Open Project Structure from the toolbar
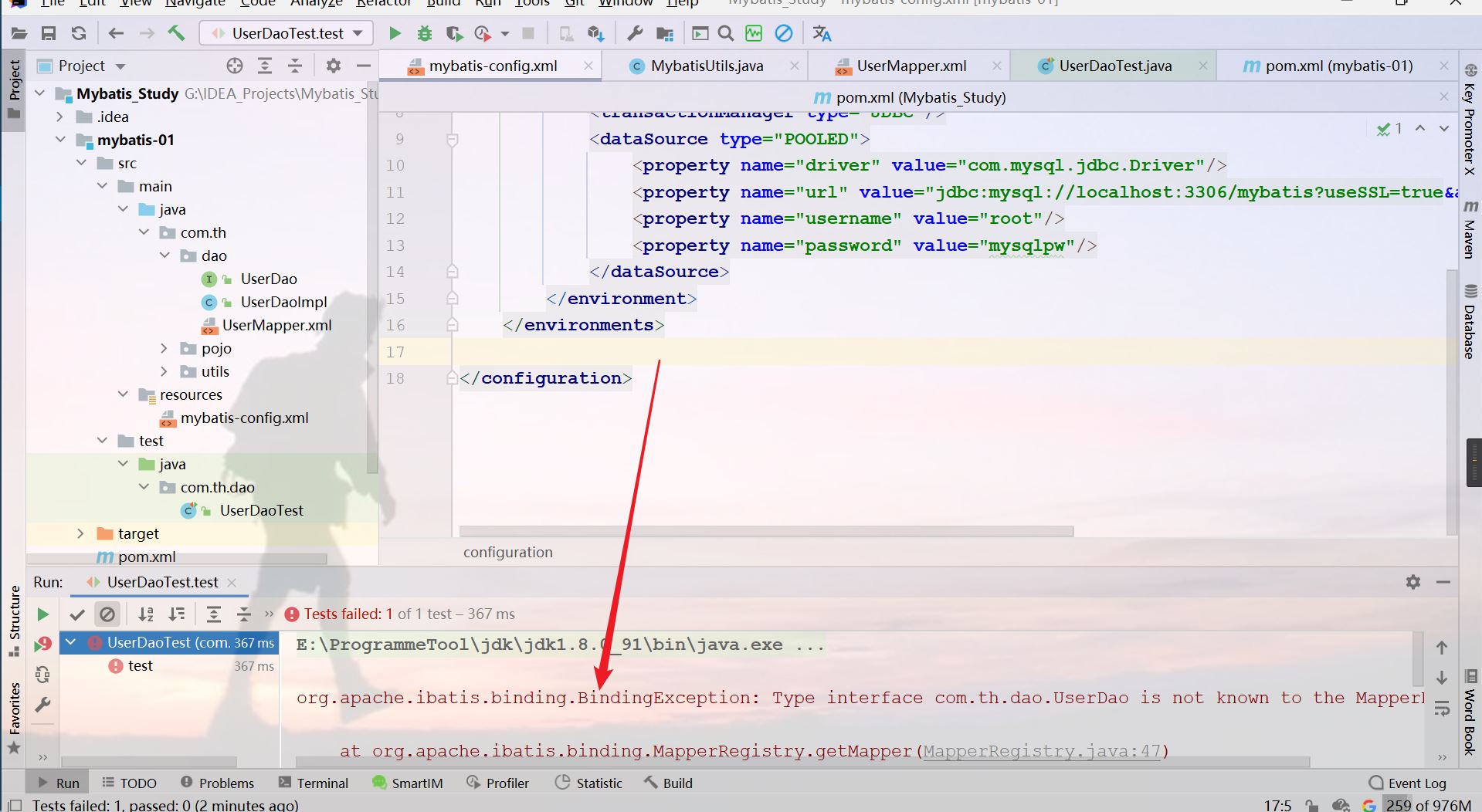Image resolution: width=1482 pixels, height=812 pixels. (x=664, y=33)
